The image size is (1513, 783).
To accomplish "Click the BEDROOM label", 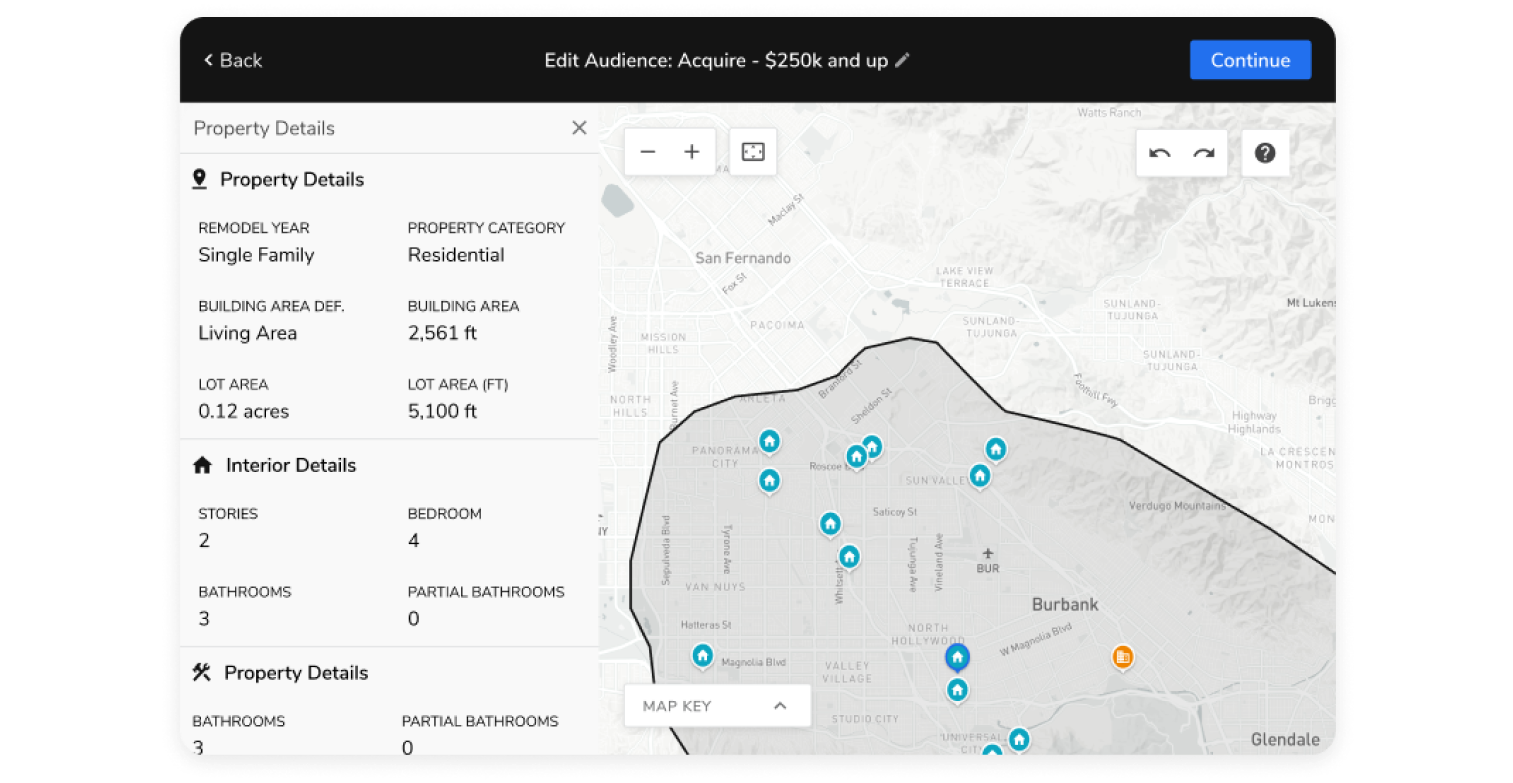I will point(444,514).
